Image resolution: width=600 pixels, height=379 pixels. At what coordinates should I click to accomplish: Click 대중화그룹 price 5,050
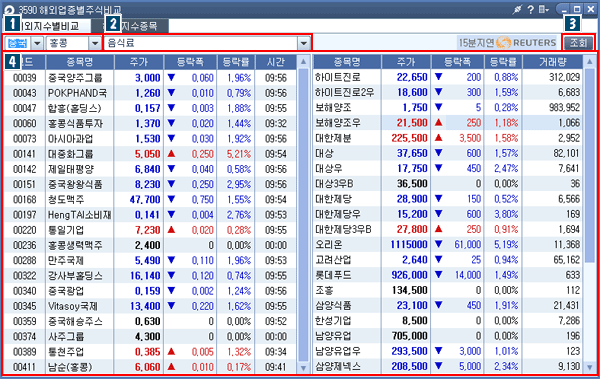[147, 154]
